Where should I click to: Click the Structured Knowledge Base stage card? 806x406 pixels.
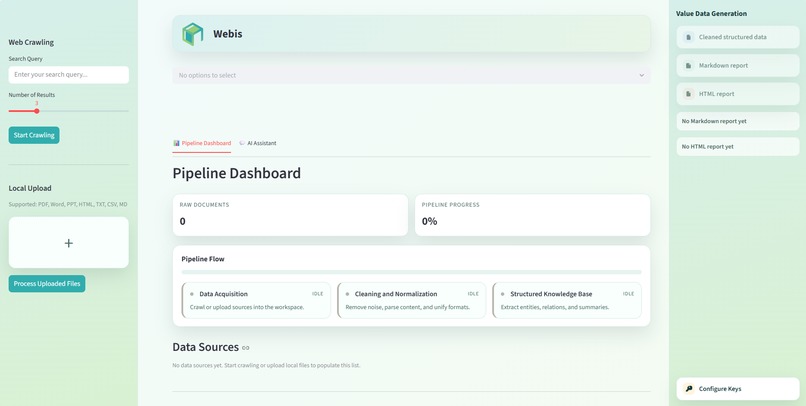tap(567, 300)
